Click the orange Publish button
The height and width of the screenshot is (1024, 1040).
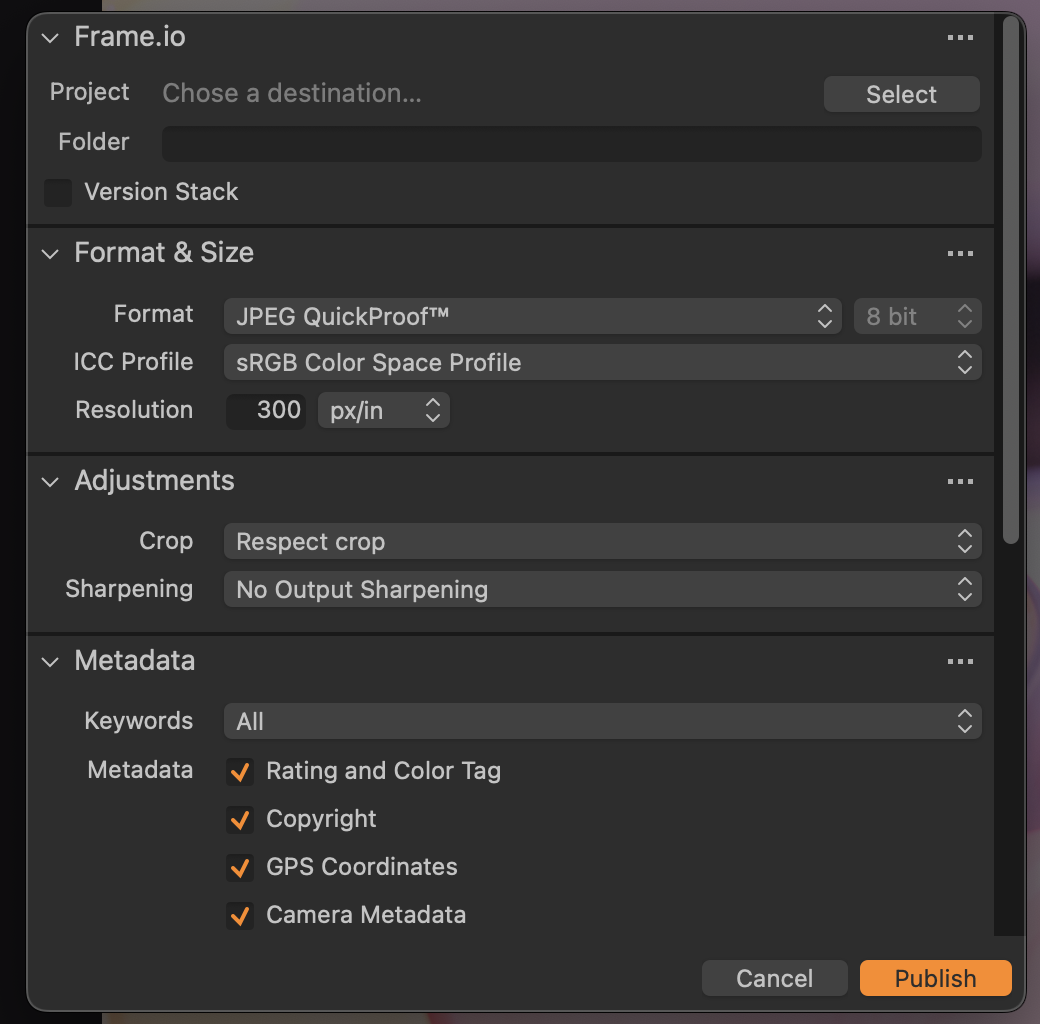tap(935, 978)
